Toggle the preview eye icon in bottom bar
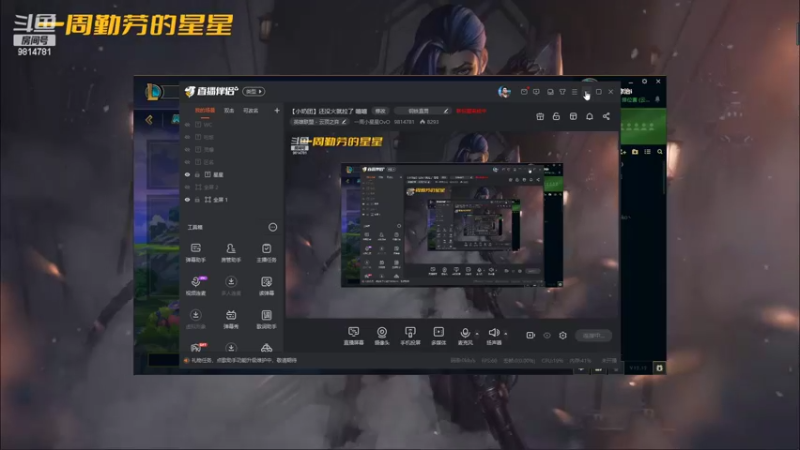This screenshot has height=450, width=800. (547, 335)
